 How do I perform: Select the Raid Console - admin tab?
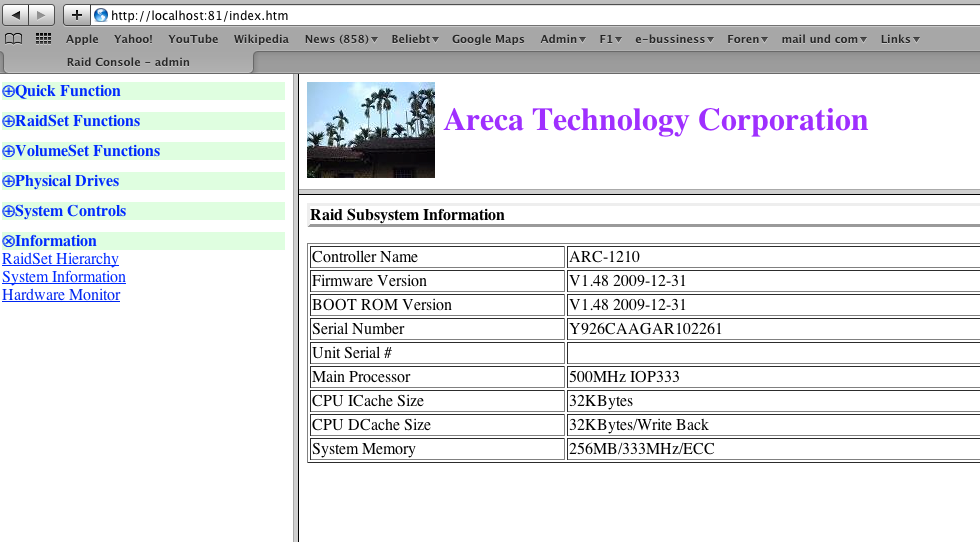tap(128, 62)
